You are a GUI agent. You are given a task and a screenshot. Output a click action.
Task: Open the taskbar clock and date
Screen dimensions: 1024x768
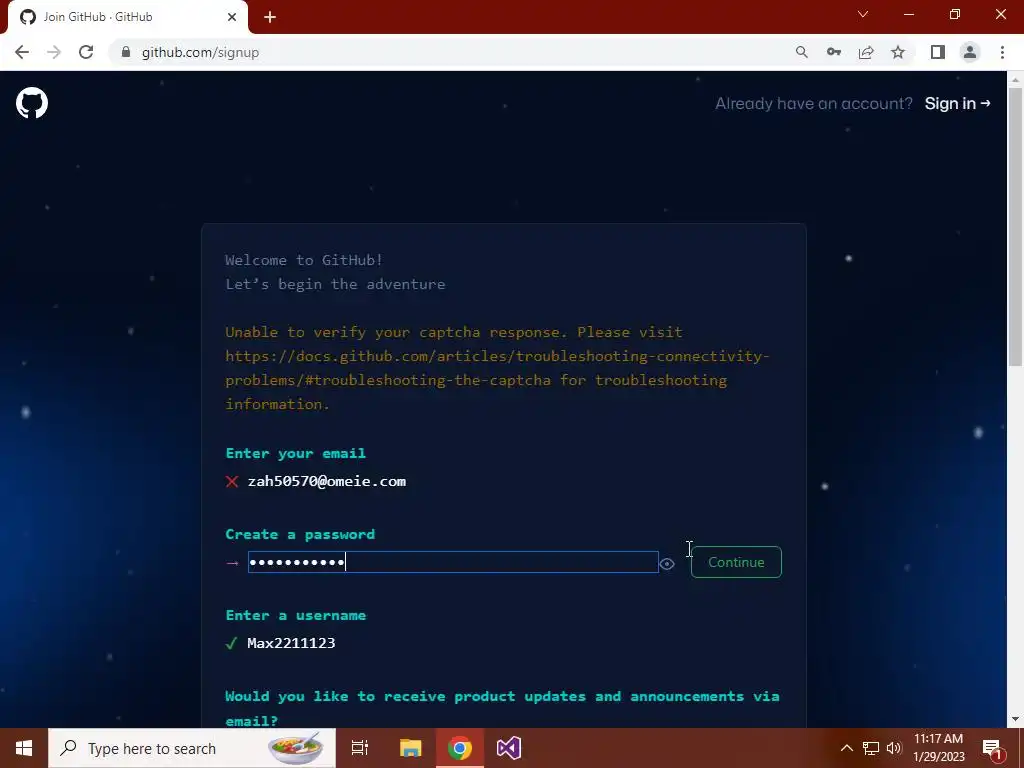point(938,748)
